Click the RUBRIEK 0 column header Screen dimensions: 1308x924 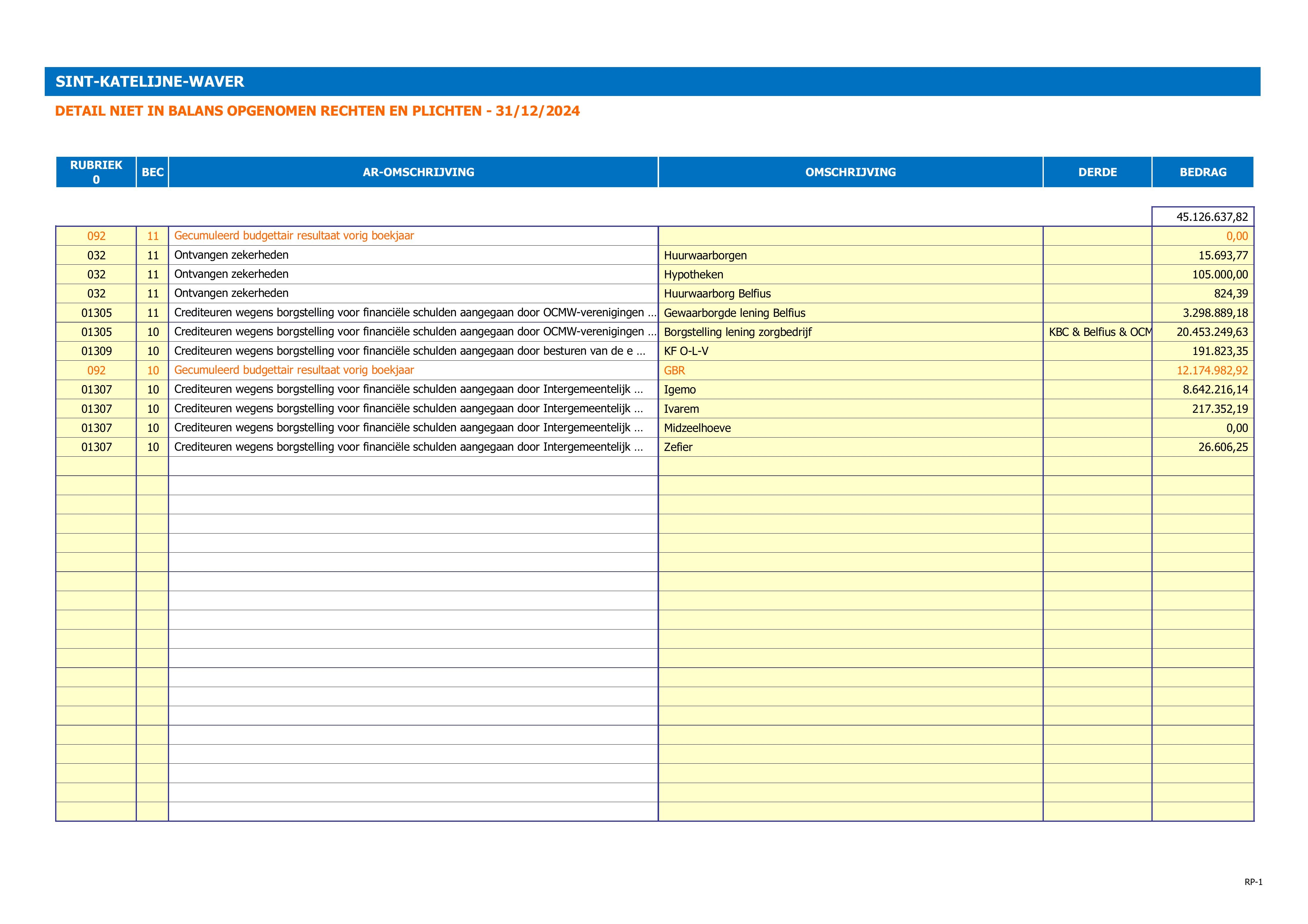coord(96,172)
